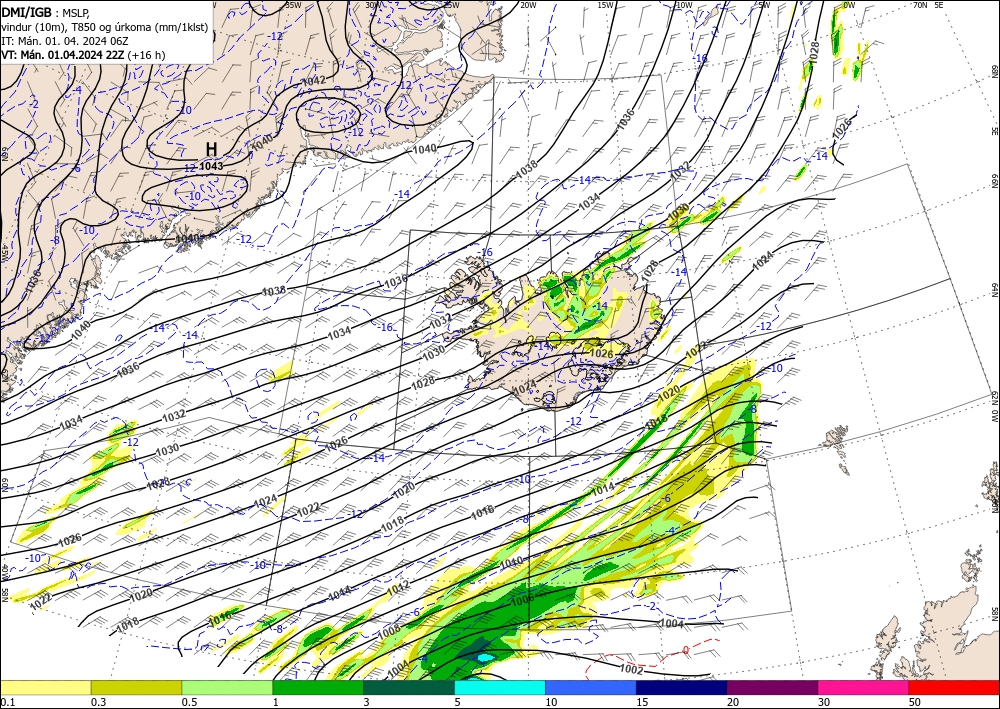This screenshot has width=1000, height=709.
Task: Click the light green 0.5–1 mm legend swatch
Action: point(227,687)
